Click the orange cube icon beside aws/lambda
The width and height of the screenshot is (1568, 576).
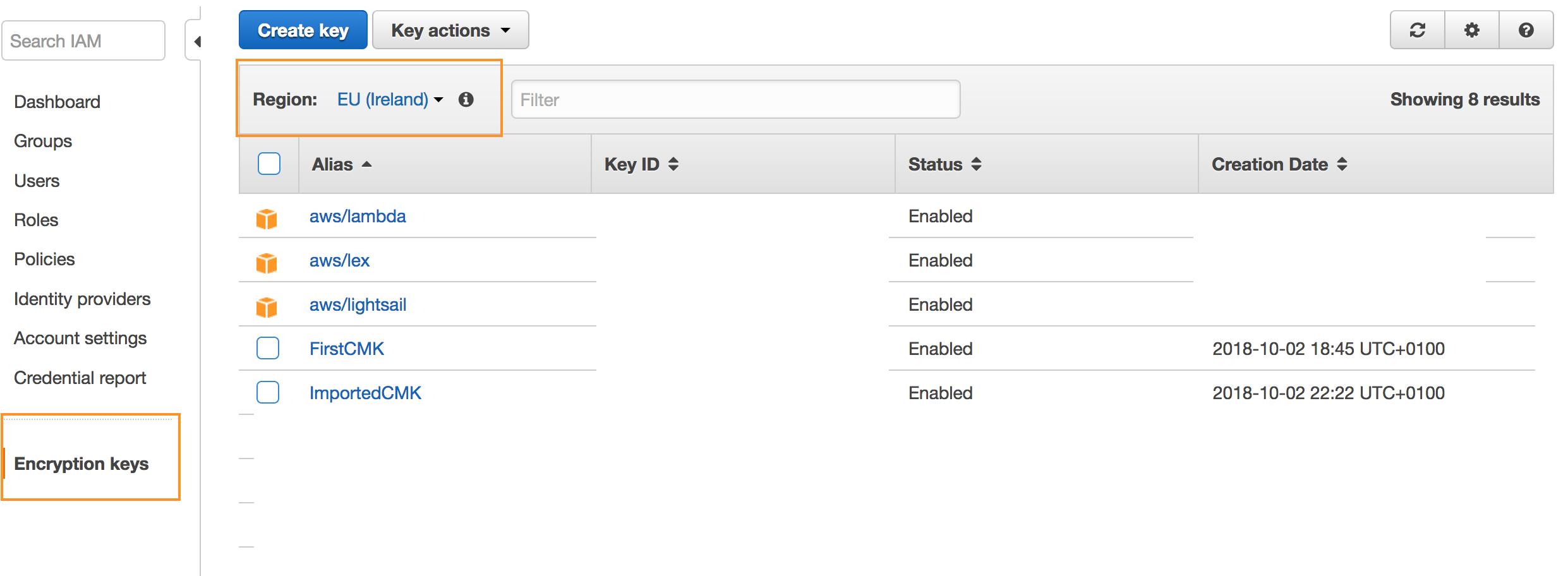[267, 218]
